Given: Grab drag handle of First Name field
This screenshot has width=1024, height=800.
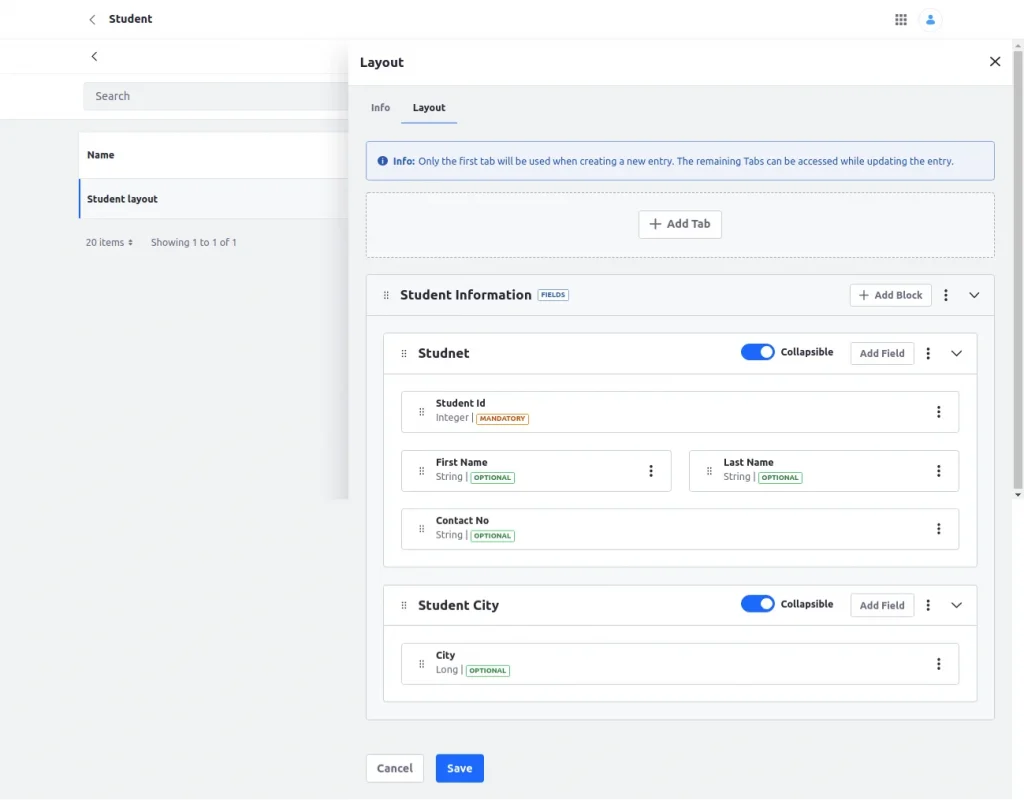Looking at the screenshot, I should click(x=421, y=471).
